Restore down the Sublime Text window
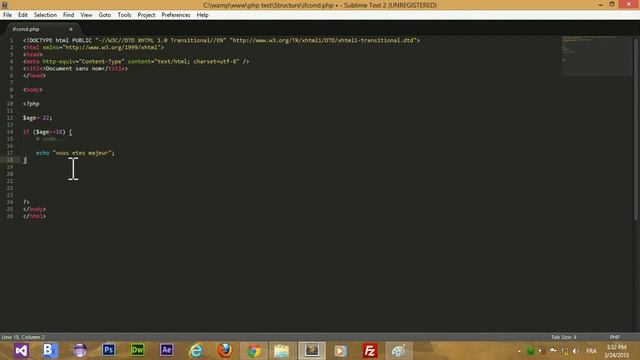This screenshot has width=640, height=360. (x=612, y=4)
